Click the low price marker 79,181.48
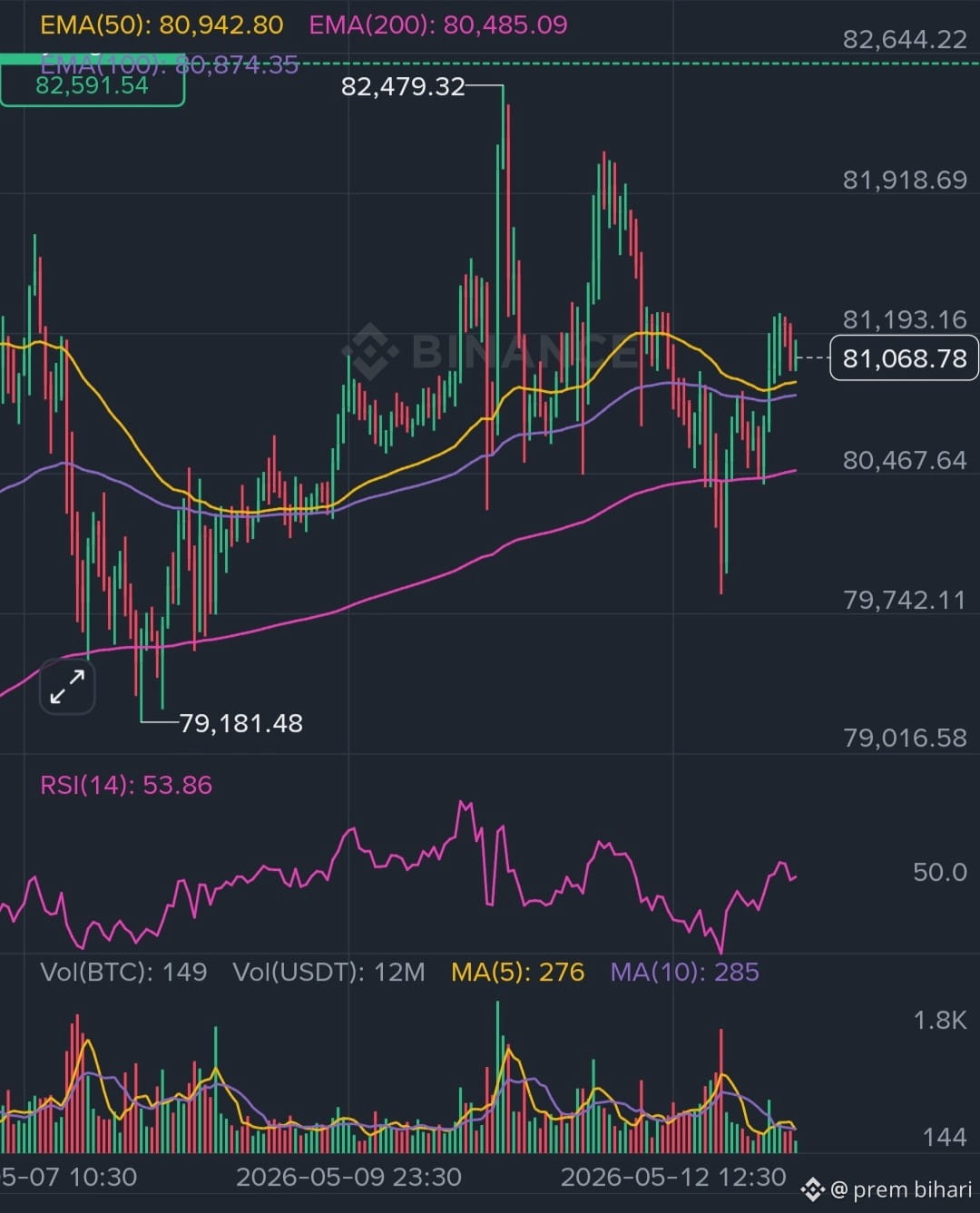Viewport: 980px width, 1213px height. pos(241,723)
